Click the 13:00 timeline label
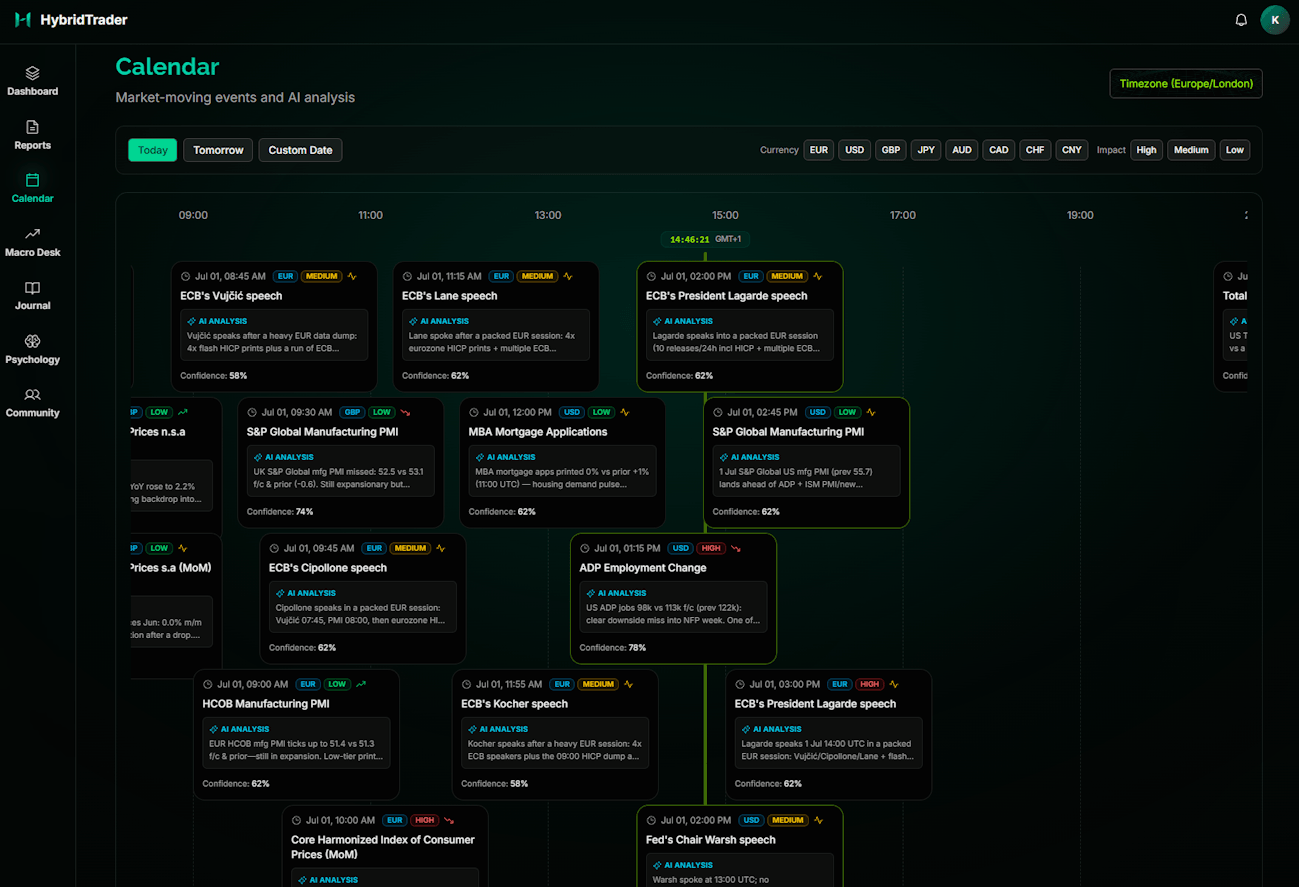The width and height of the screenshot is (1299, 887). [548, 215]
